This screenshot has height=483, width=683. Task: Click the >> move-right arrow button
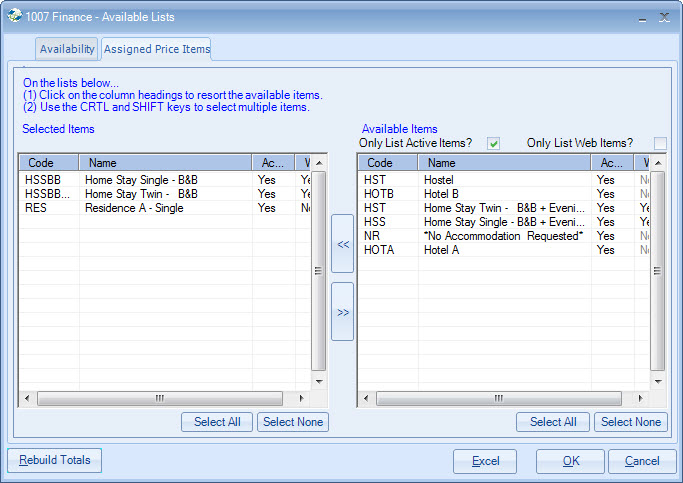pyautogui.click(x=342, y=312)
